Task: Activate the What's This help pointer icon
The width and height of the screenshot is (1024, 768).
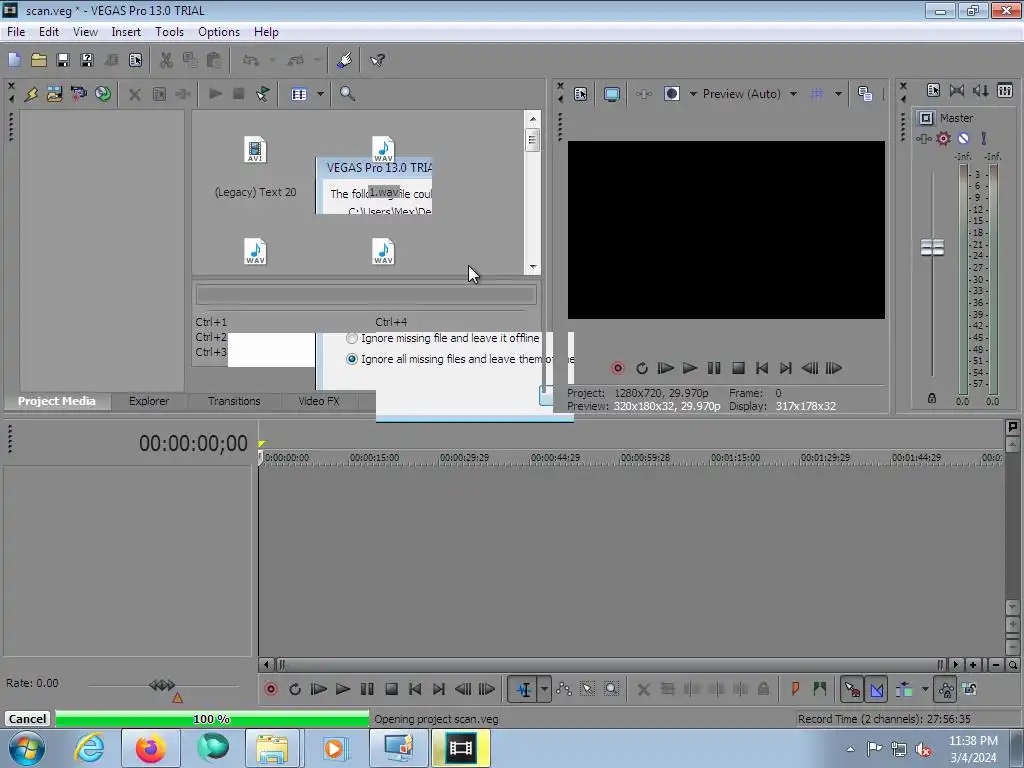Action: pos(377,60)
